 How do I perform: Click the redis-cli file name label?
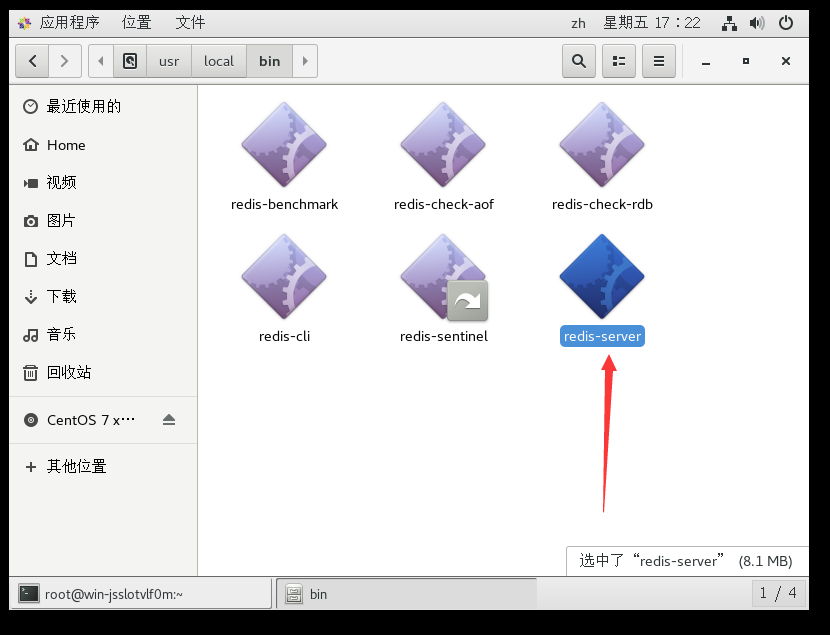pos(284,337)
